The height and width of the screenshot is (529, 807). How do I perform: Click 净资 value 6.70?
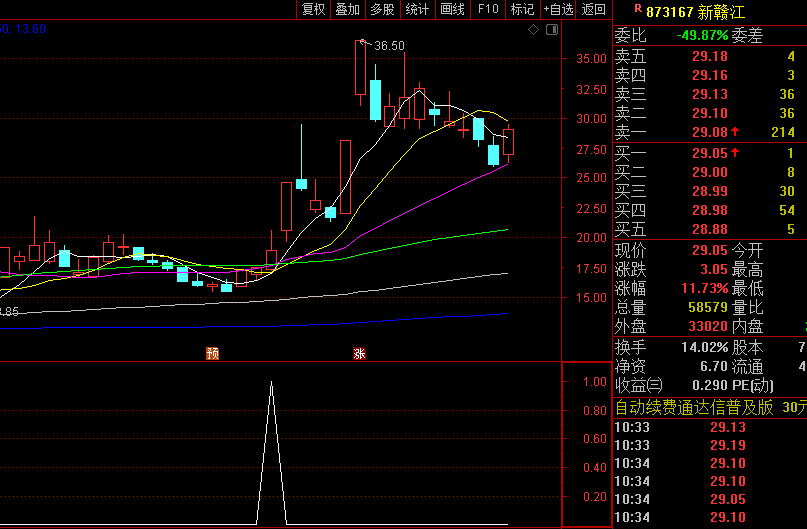(x=714, y=366)
